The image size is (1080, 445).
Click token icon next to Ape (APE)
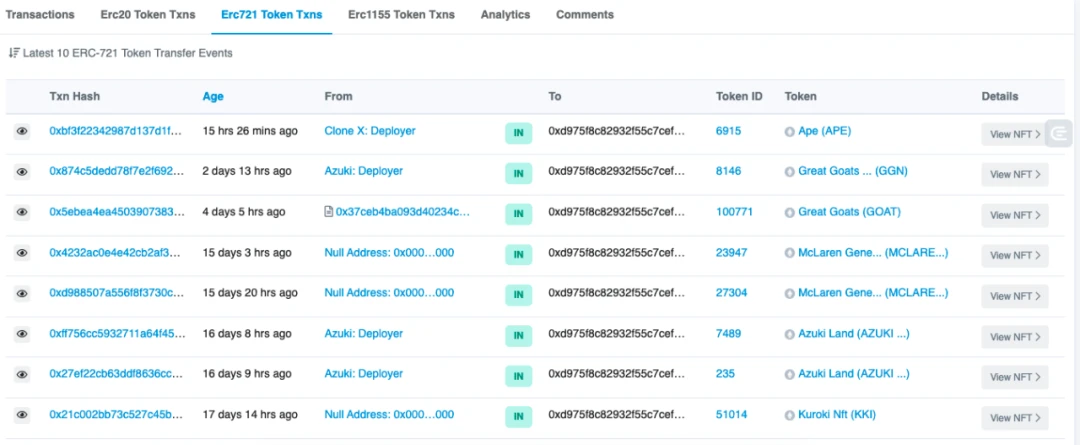[789, 131]
